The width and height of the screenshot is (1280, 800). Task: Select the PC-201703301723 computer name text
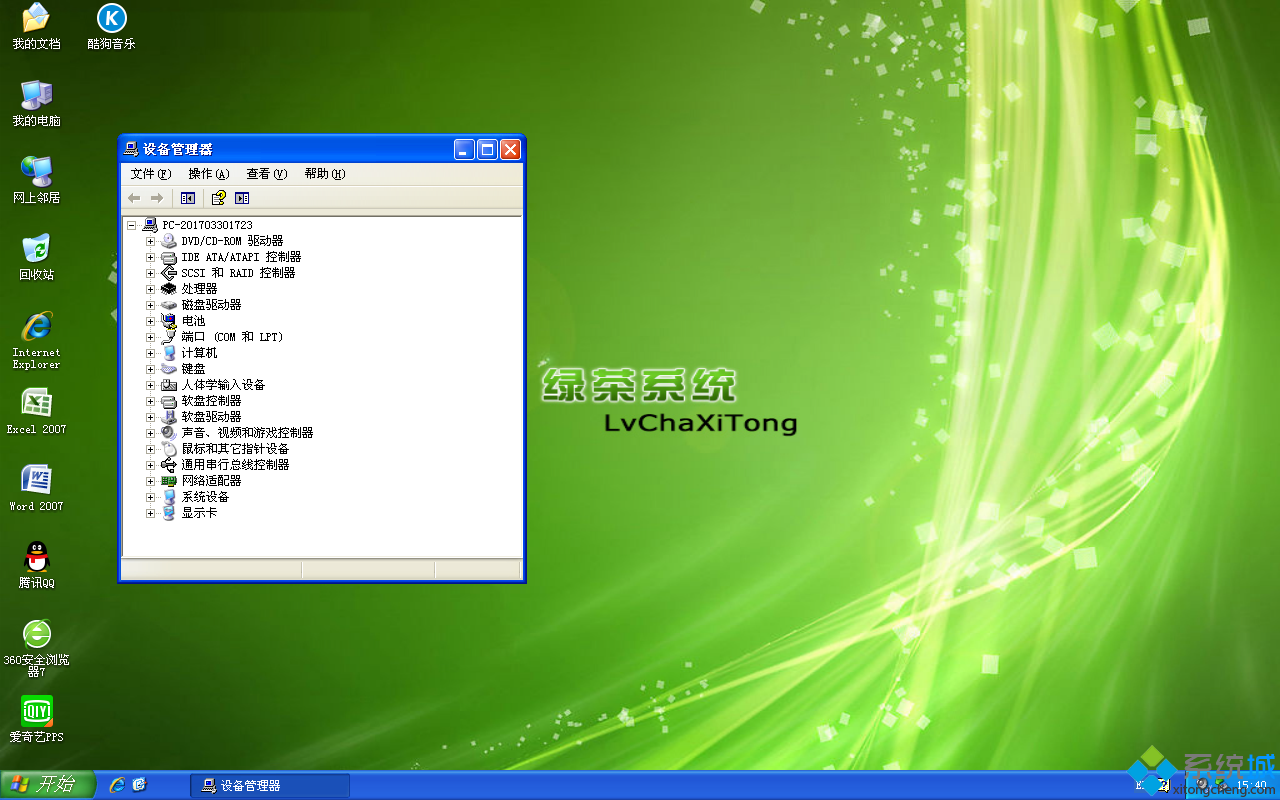pyautogui.click(x=207, y=225)
